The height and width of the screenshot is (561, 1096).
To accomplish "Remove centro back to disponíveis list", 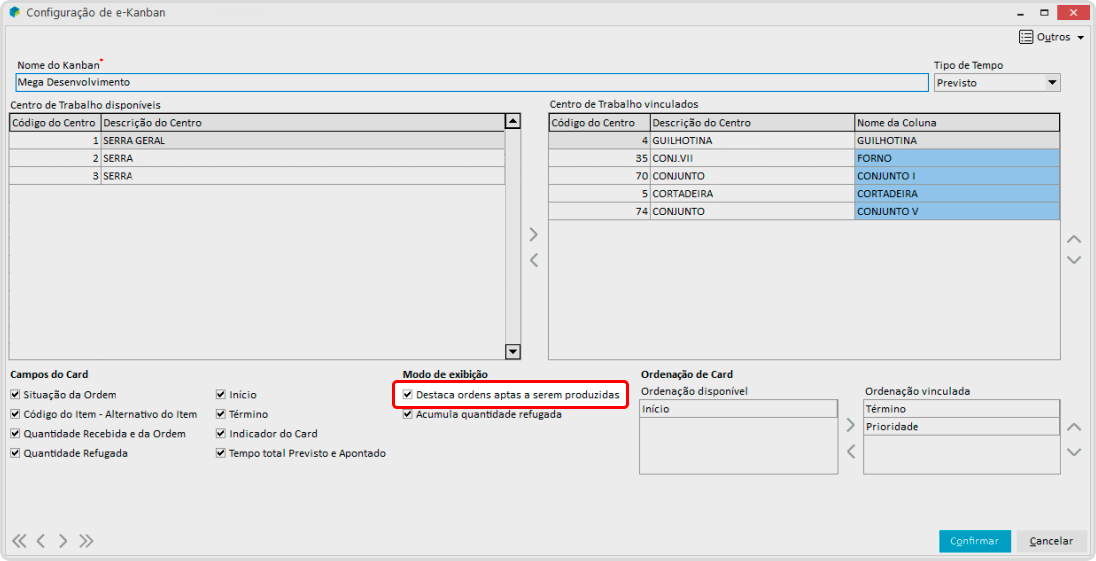I will [534, 260].
